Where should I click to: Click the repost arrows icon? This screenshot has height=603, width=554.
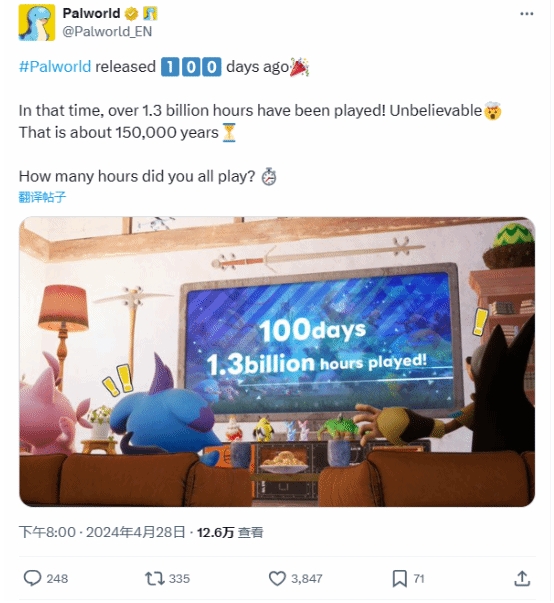point(155,578)
